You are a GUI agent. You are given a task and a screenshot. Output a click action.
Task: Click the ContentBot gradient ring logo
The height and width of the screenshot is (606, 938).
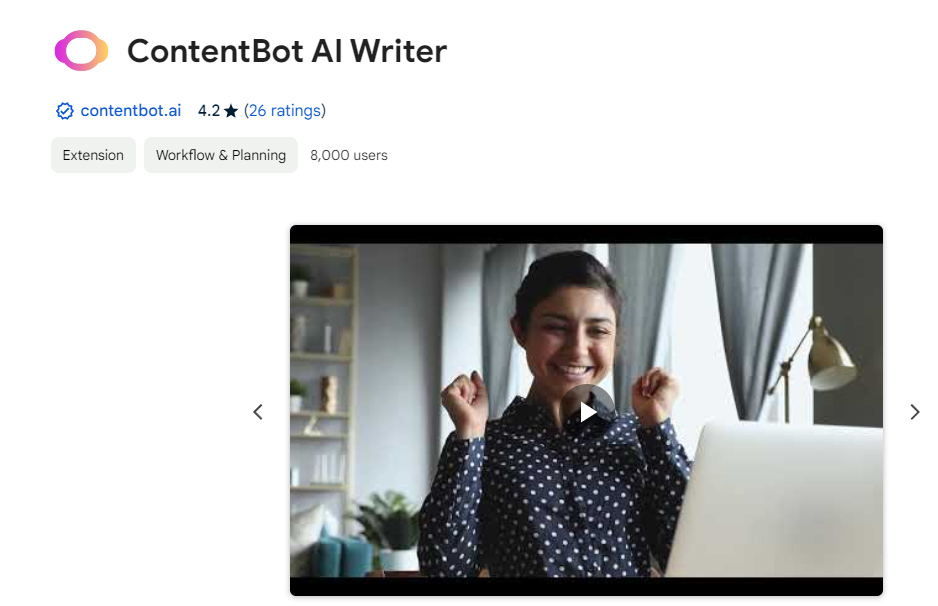click(x=81, y=50)
